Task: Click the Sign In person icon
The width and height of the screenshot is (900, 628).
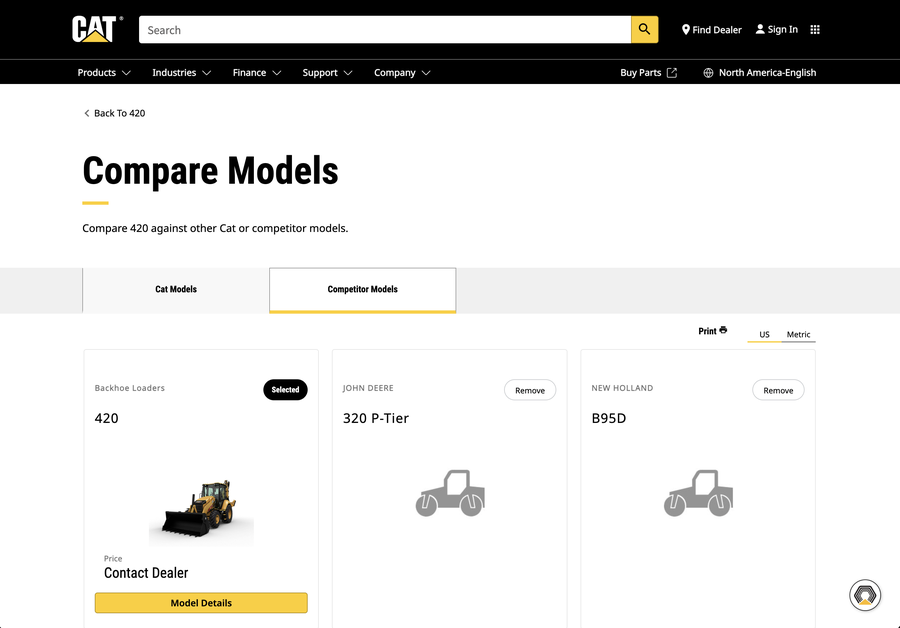Action: coord(760,29)
